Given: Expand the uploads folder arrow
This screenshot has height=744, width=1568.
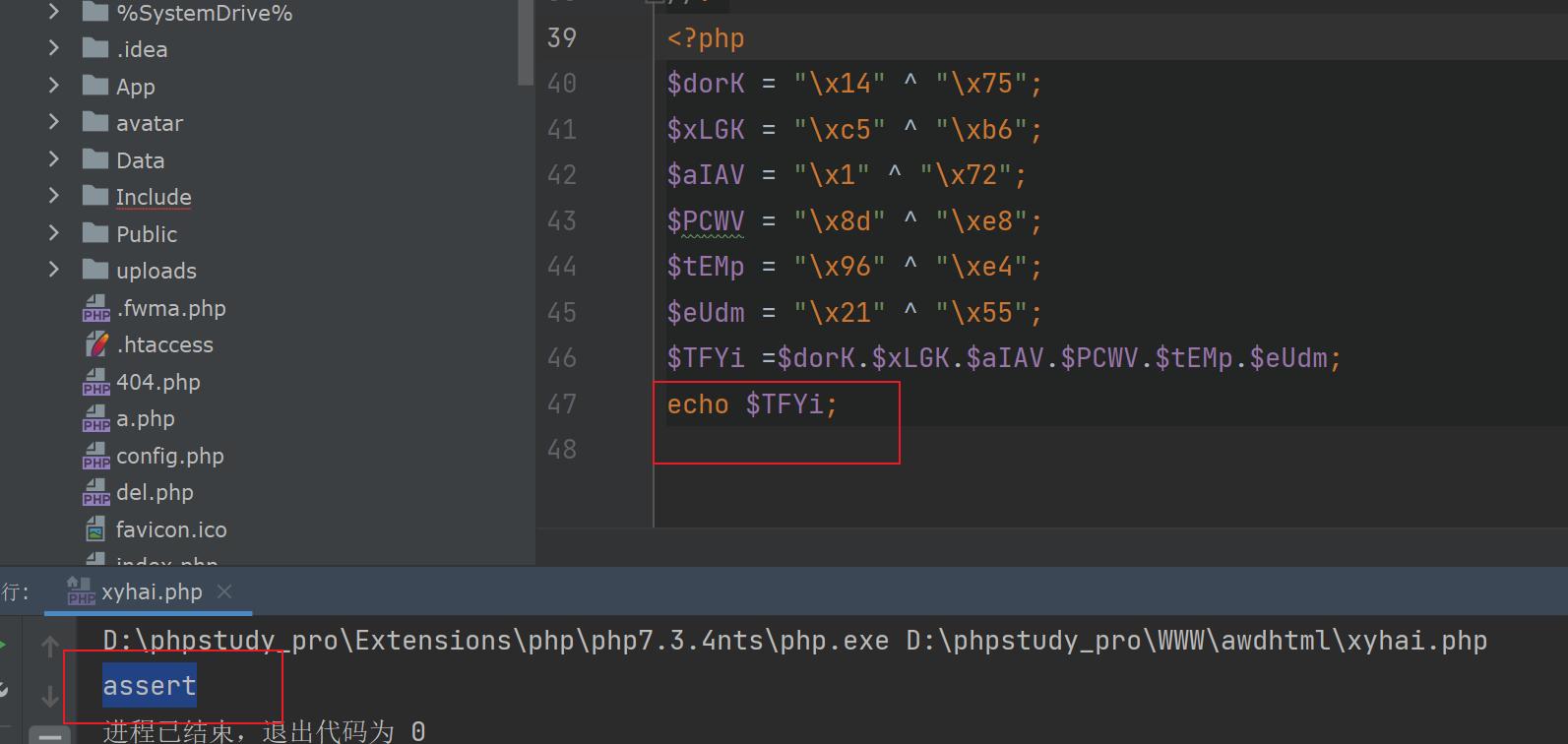Looking at the screenshot, I should [x=54, y=270].
